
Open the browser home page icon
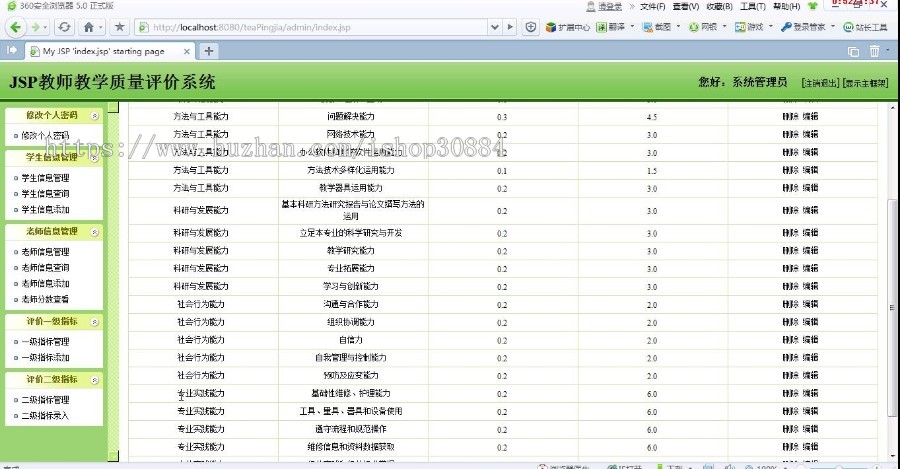88,27
